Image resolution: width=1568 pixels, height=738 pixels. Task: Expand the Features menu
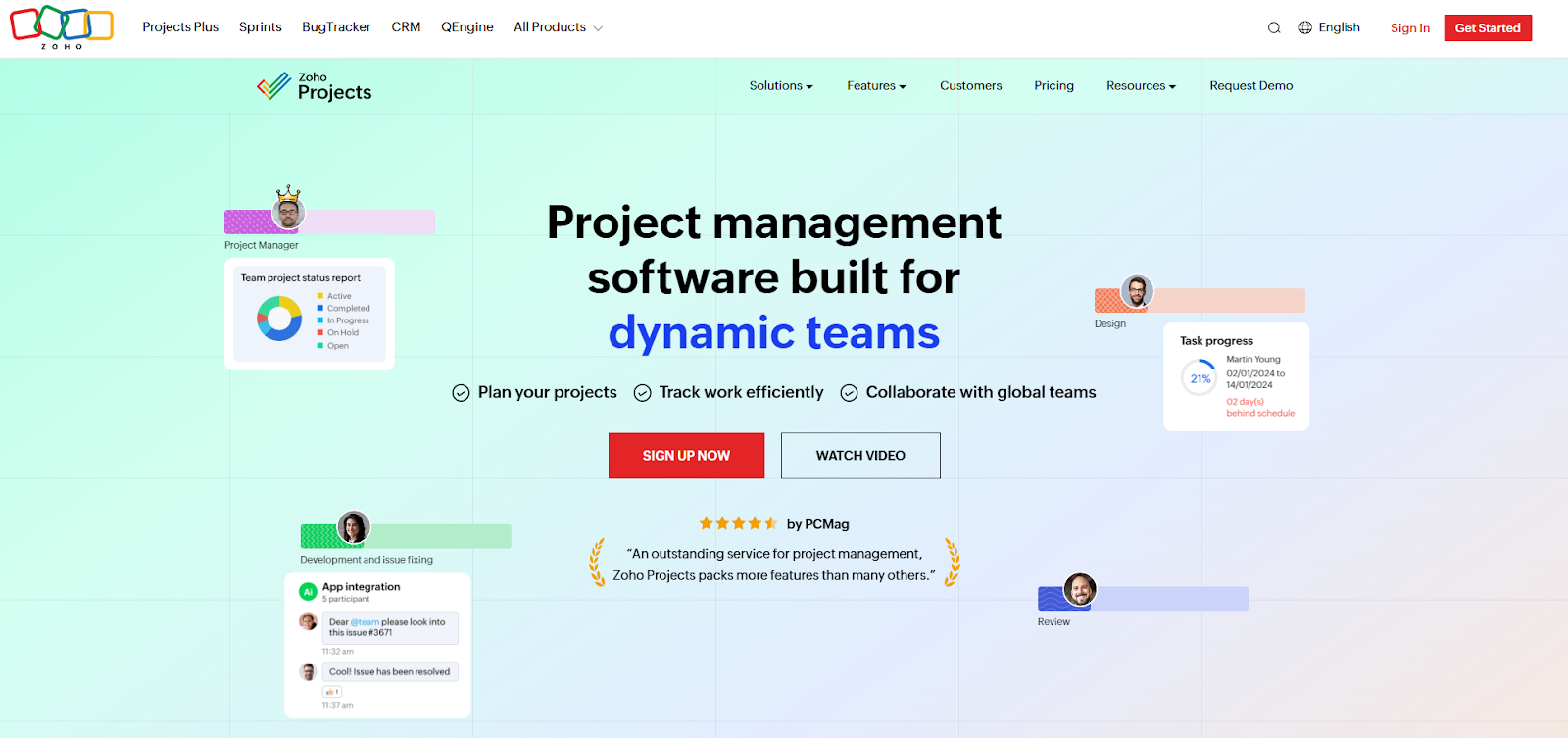click(876, 86)
